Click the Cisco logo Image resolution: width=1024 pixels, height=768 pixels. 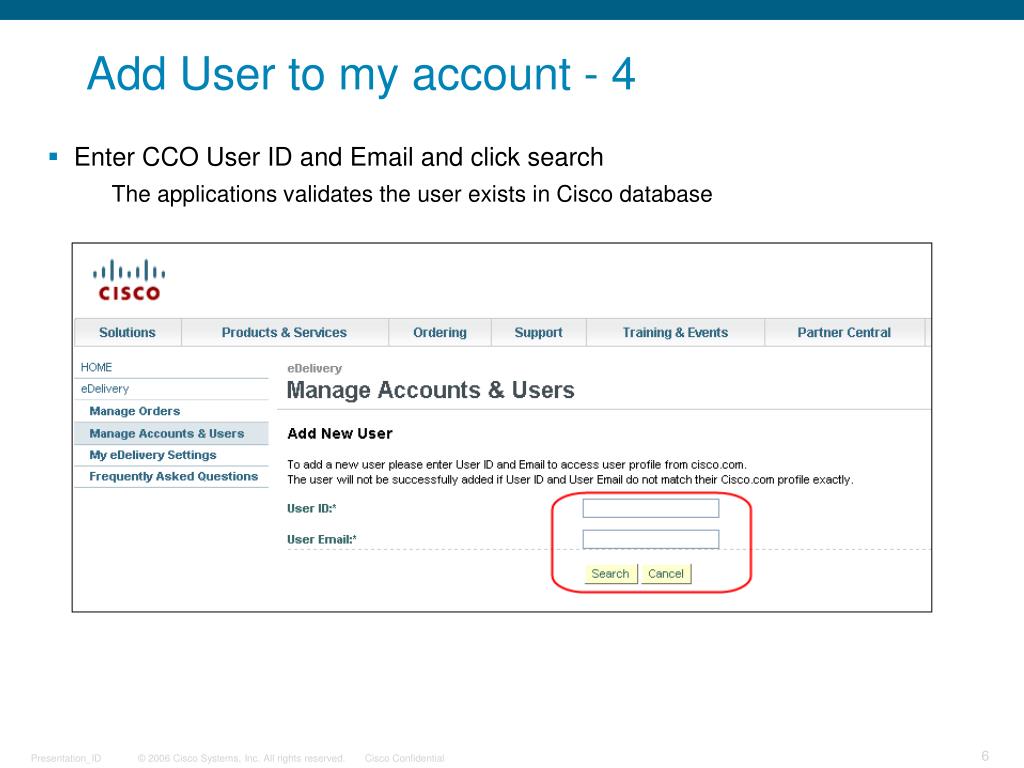point(129,280)
